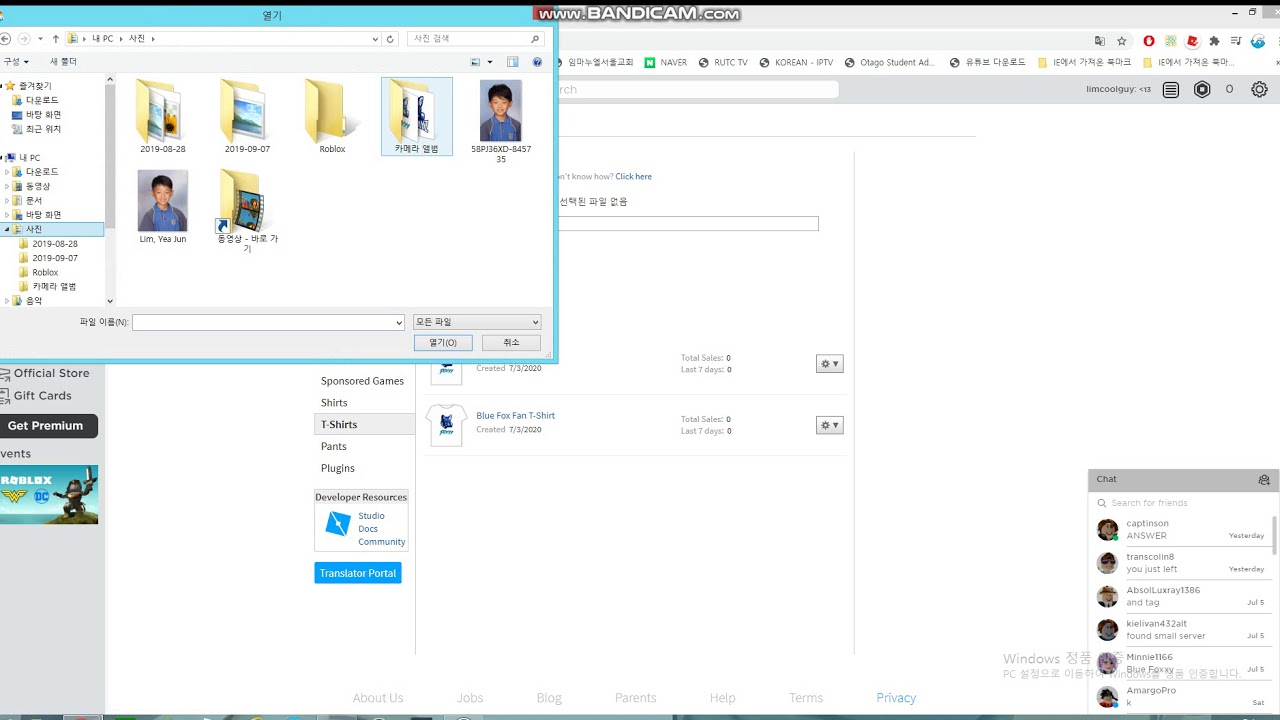Click the back arrow in the file dialog
Image resolution: width=1280 pixels, height=720 pixels.
click(x=5, y=39)
